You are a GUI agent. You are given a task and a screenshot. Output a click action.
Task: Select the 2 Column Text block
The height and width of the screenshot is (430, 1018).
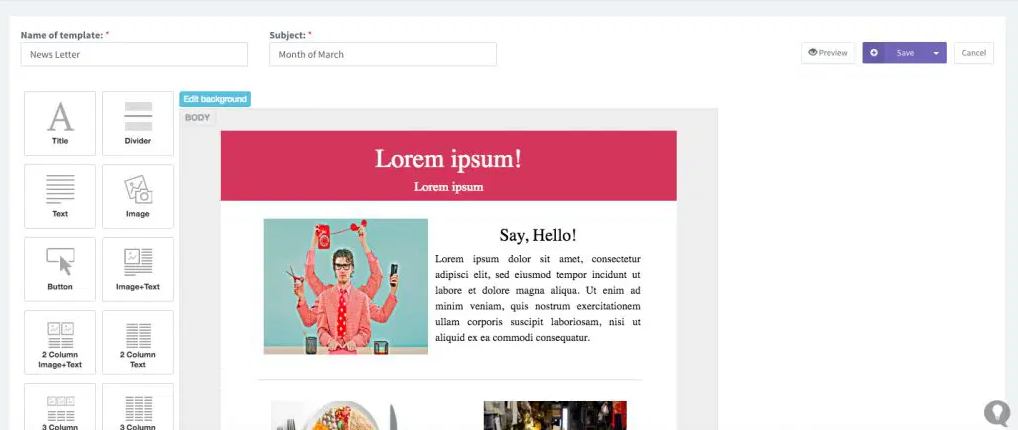point(138,342)
